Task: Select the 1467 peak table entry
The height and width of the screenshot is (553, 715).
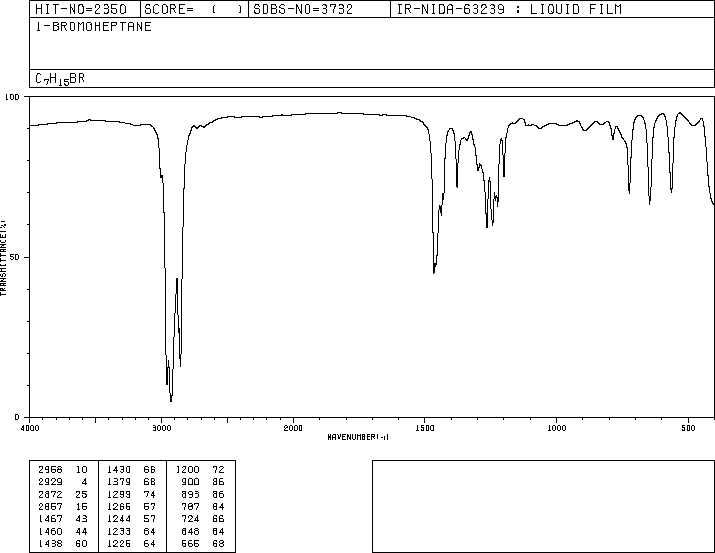Action: [x=50, y=519]
